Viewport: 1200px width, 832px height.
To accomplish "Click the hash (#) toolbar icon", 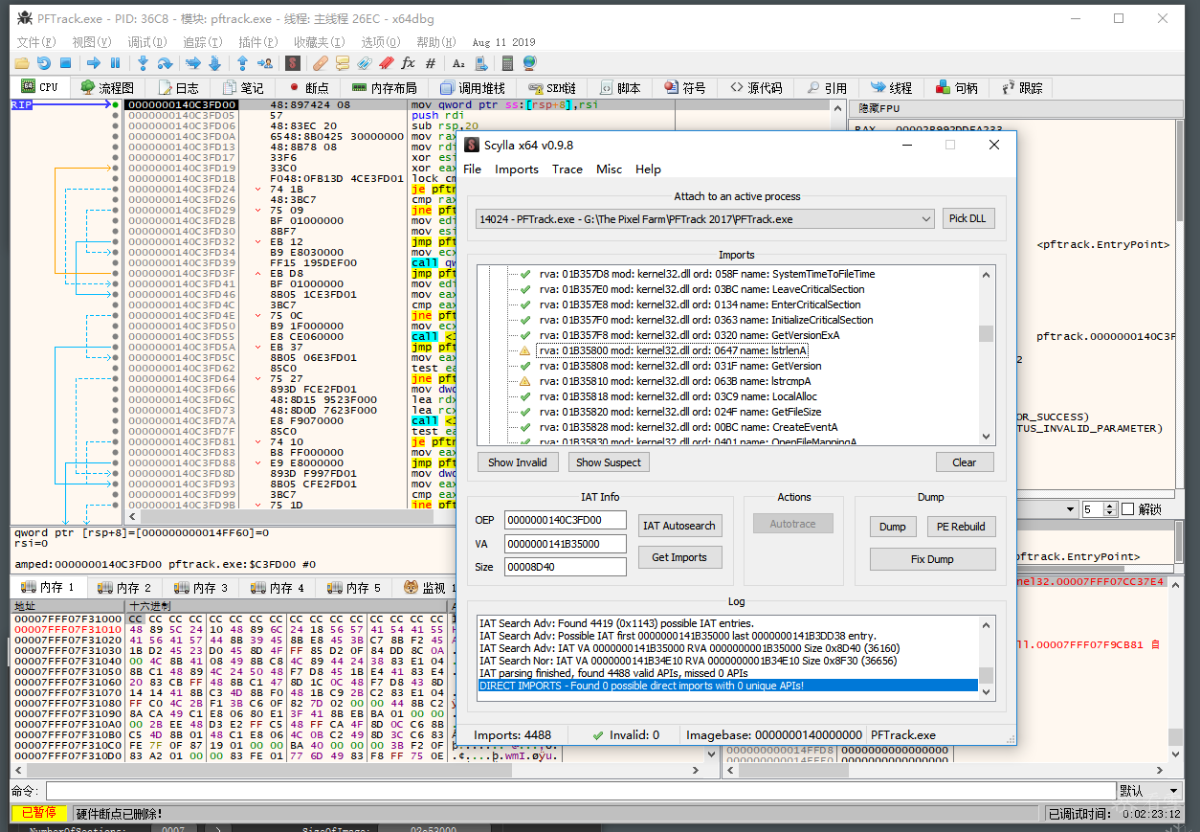I will click(x=430, y=62).
